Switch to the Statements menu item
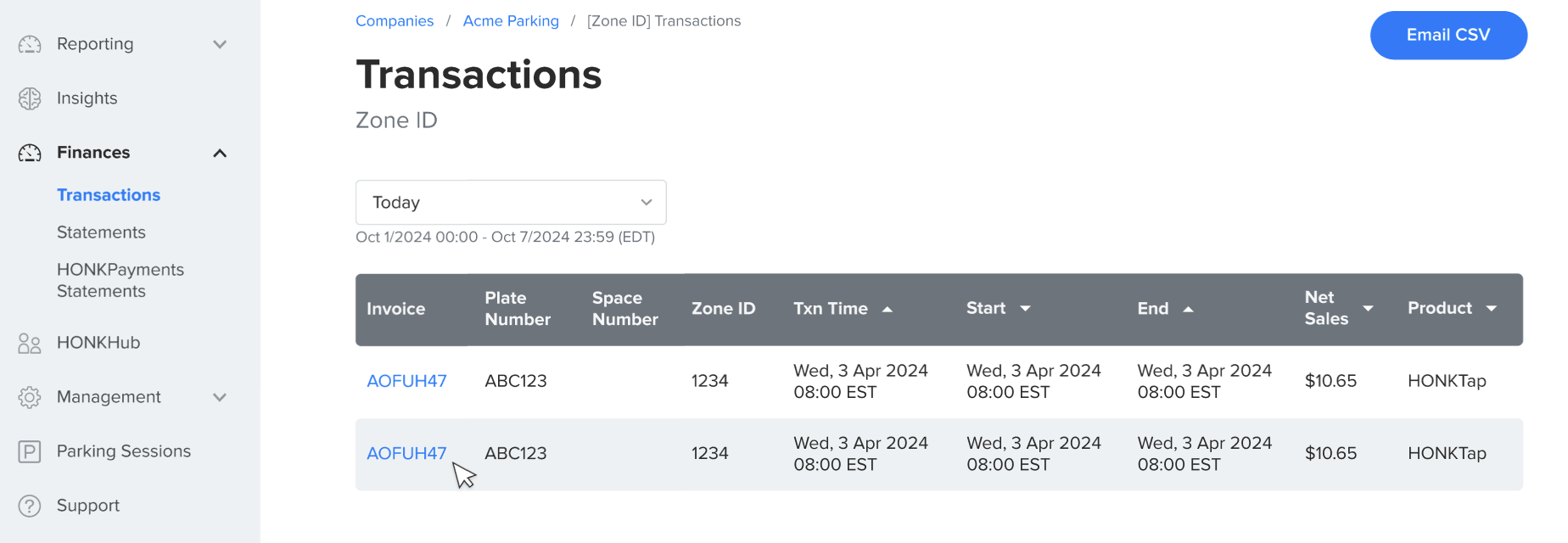Screen dimensions: 1568x543 click(101, 232)
